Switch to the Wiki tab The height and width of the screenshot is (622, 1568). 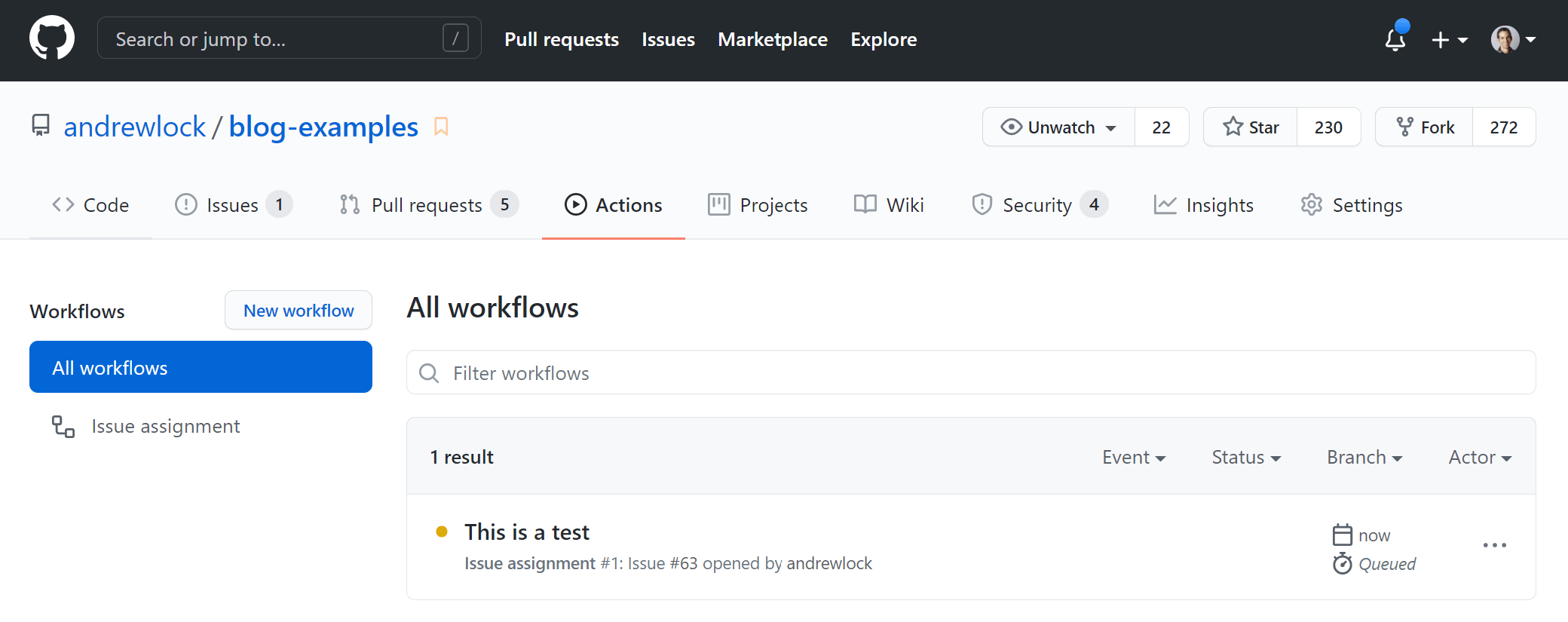point(889,205)
